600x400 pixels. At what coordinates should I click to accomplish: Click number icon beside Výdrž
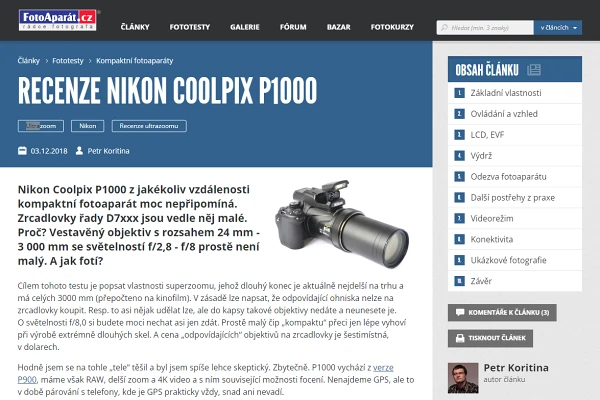[459, 156]
